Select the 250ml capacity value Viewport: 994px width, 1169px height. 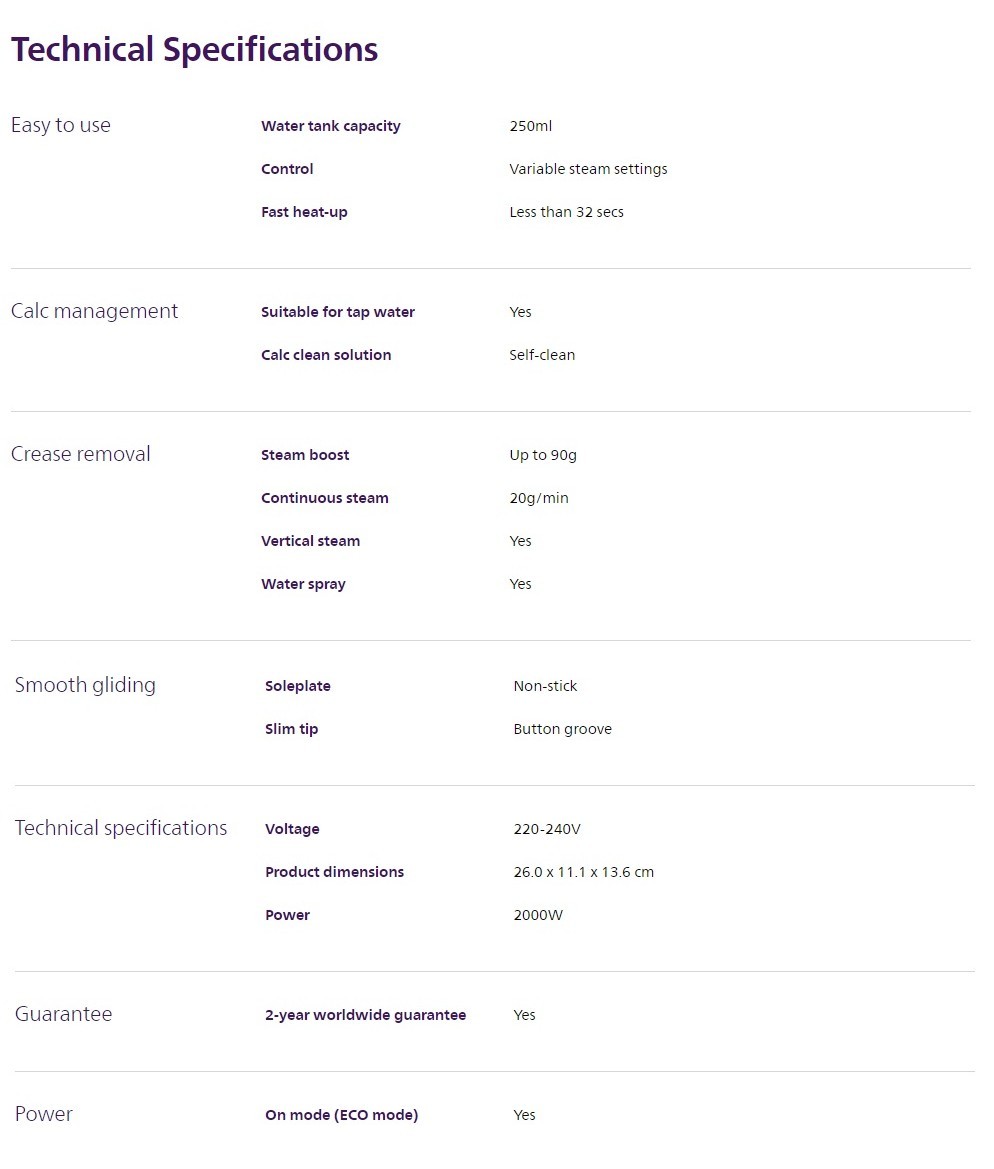tap(531, 126)
